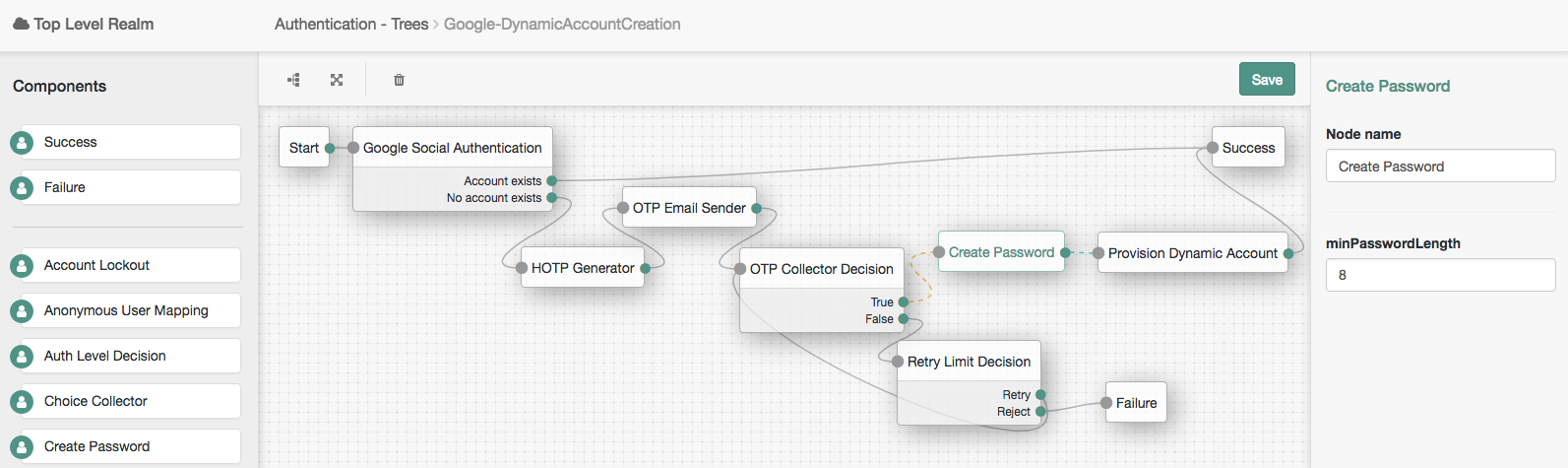The height and width of the screenshot is (468, 1568).
Task: Select the Anonymous User Mapping component
Action: (x=131, y=310)
